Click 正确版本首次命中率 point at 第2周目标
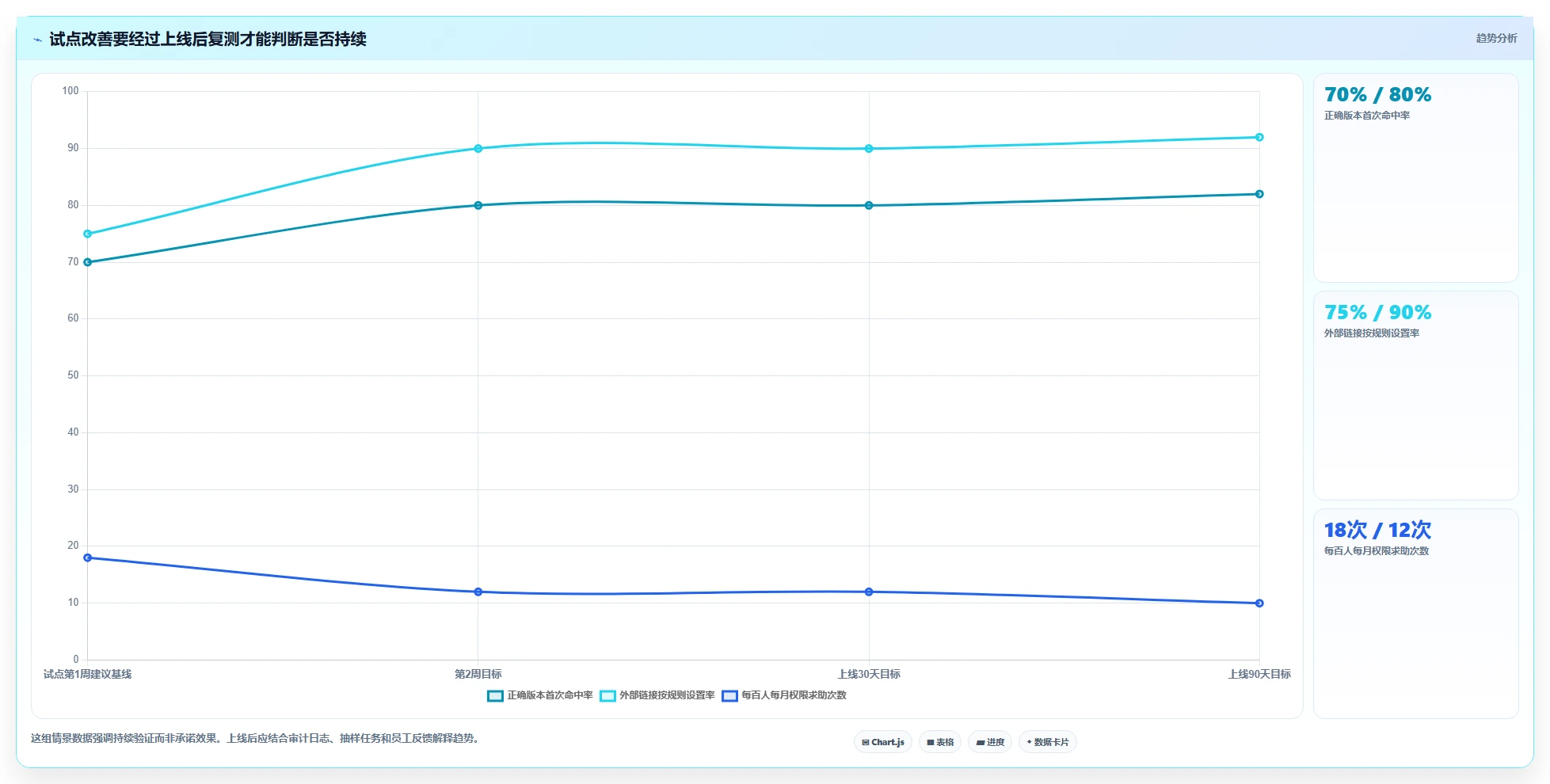 pos(478,205)
